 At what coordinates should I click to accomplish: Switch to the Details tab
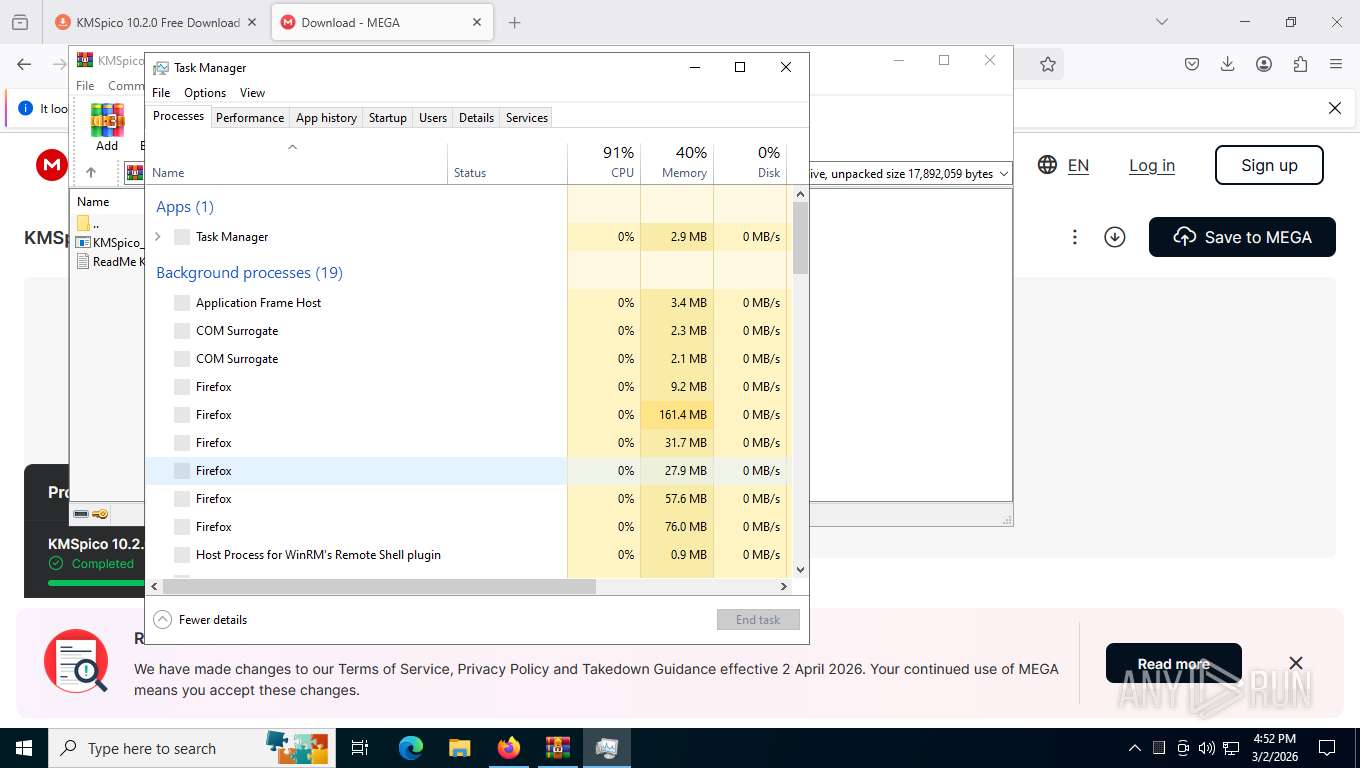[x=476, y=118]
